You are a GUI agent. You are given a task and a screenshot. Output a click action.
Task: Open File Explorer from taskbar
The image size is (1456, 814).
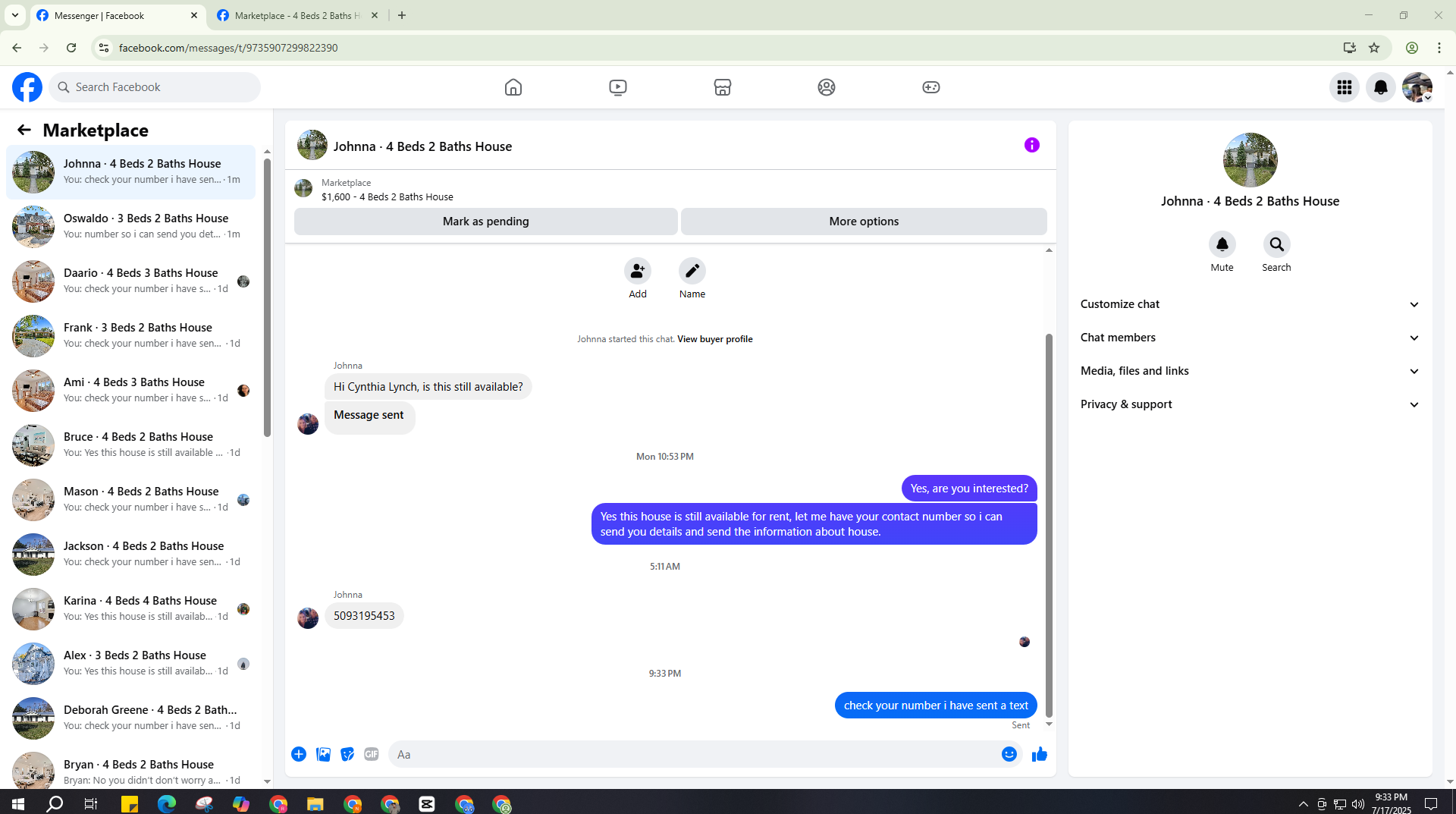coord(315,803)
